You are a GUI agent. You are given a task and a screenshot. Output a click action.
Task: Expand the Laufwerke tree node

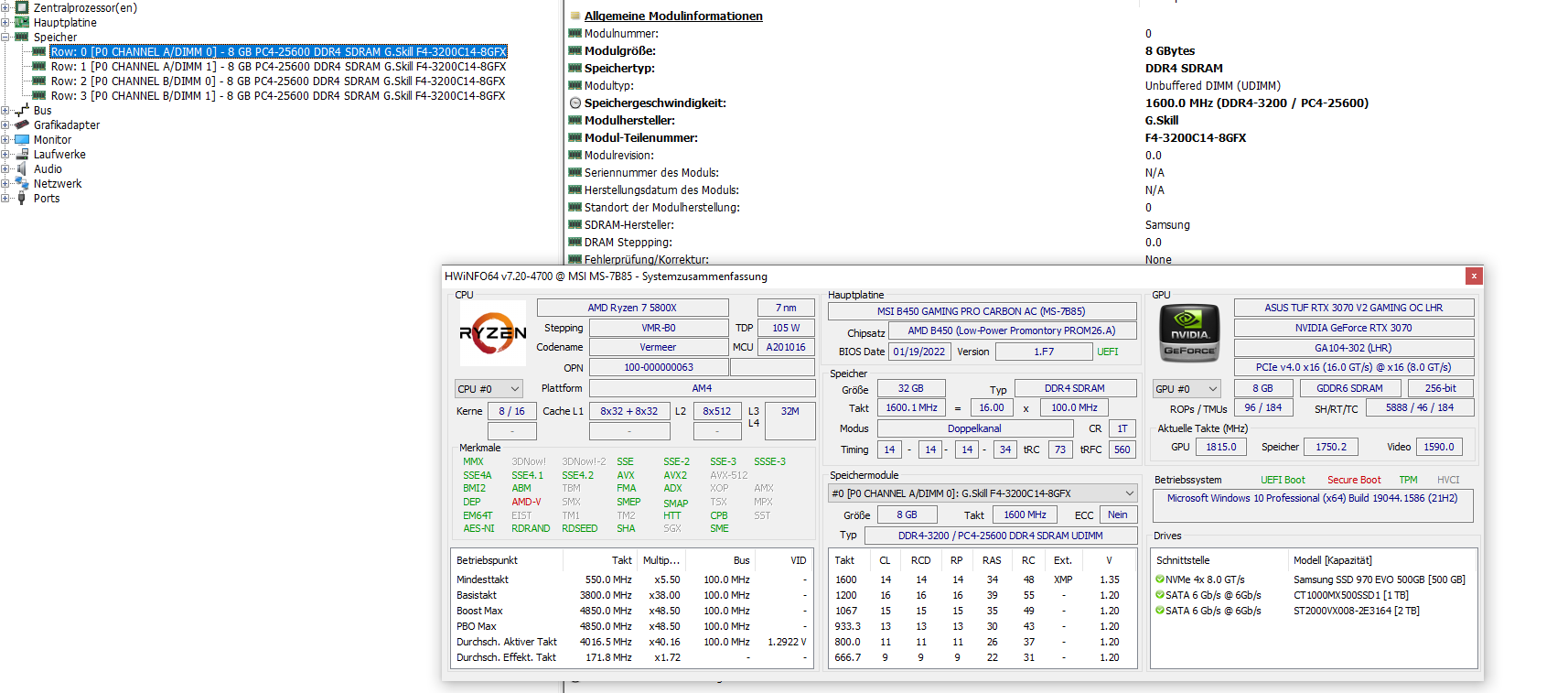coord(5,154)
